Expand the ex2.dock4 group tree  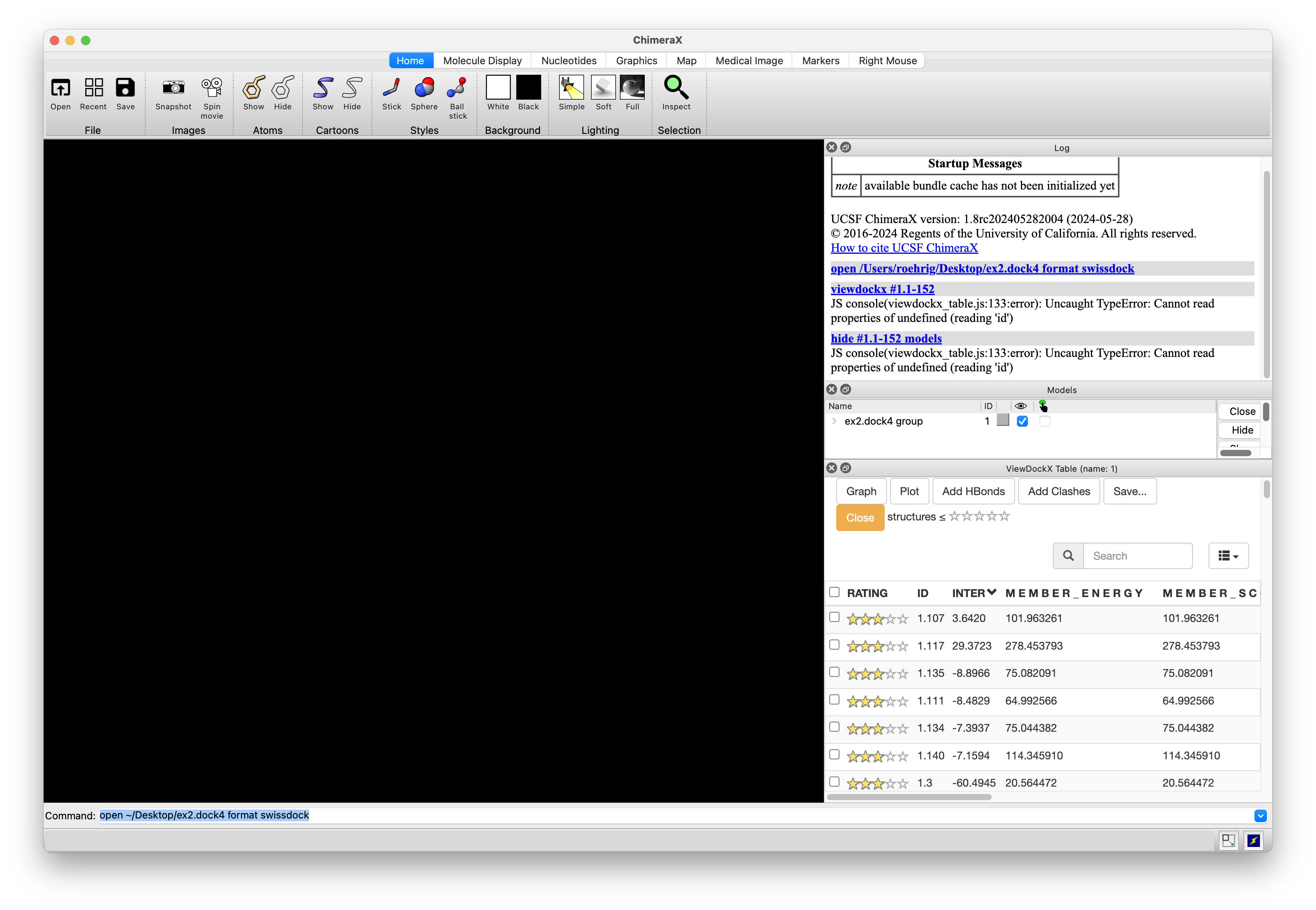point(834,422)
